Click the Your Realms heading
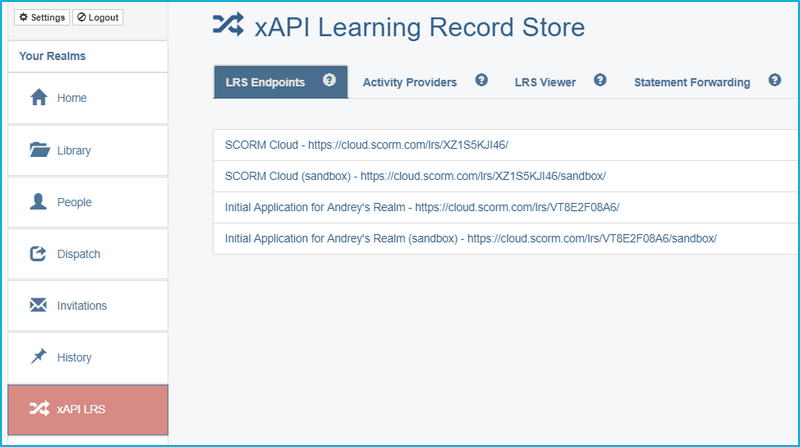The image size is (800, 447). click(52, 56)
